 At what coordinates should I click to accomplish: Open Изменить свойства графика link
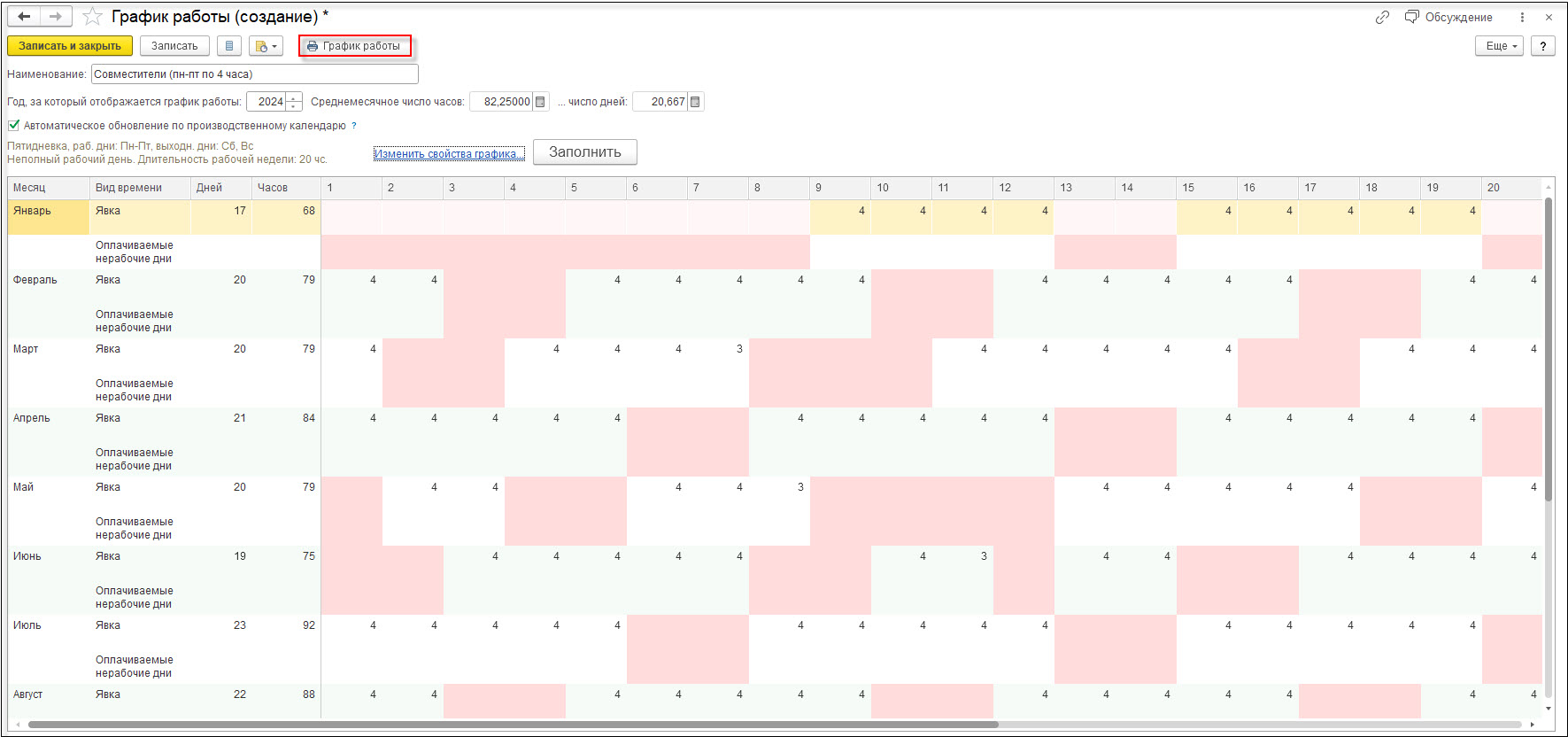tap(449, 154)
